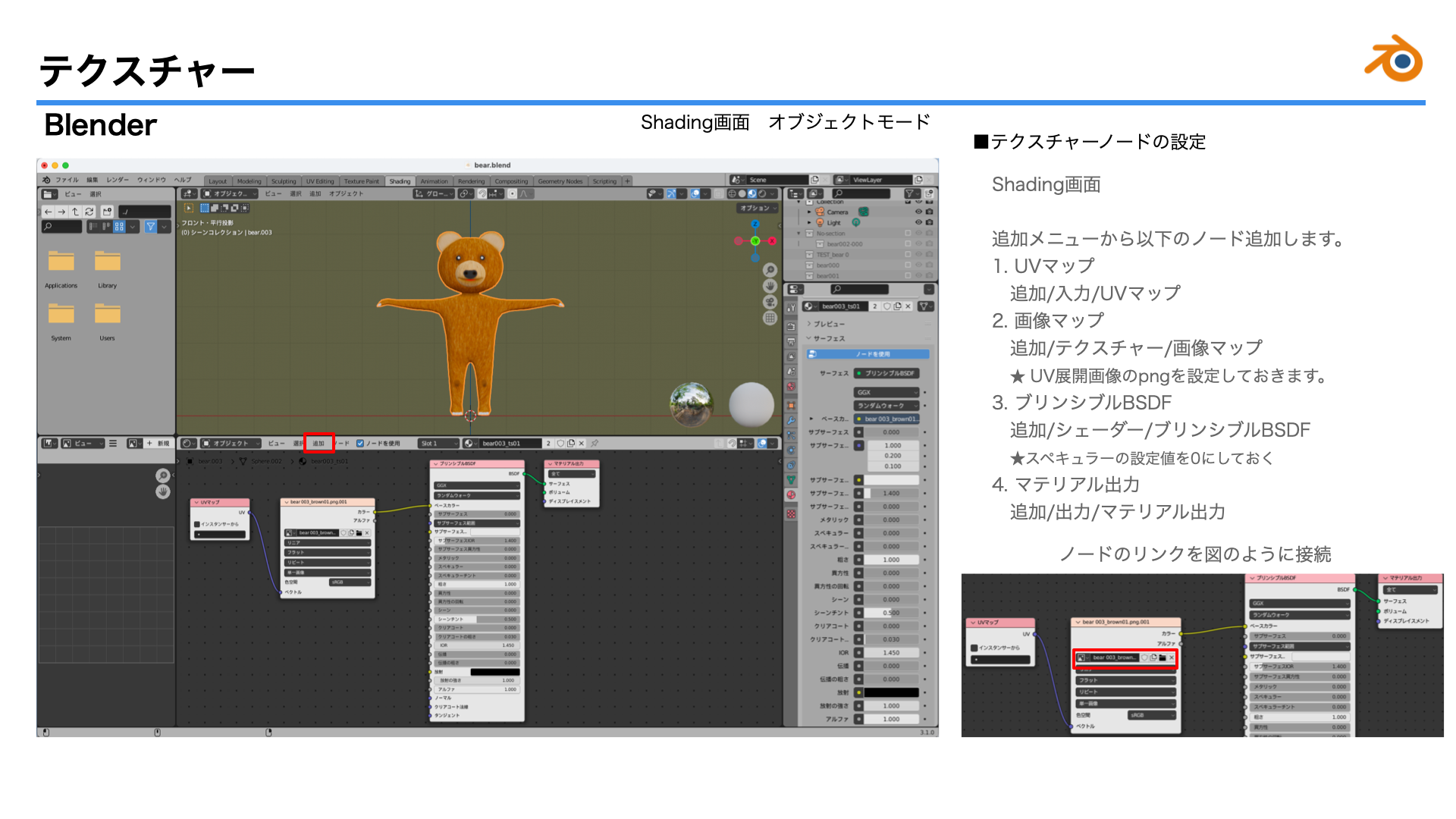The image size is (1456, 819).
Task: Click the pin icon in node editor header
Action: tap(595, 443)
